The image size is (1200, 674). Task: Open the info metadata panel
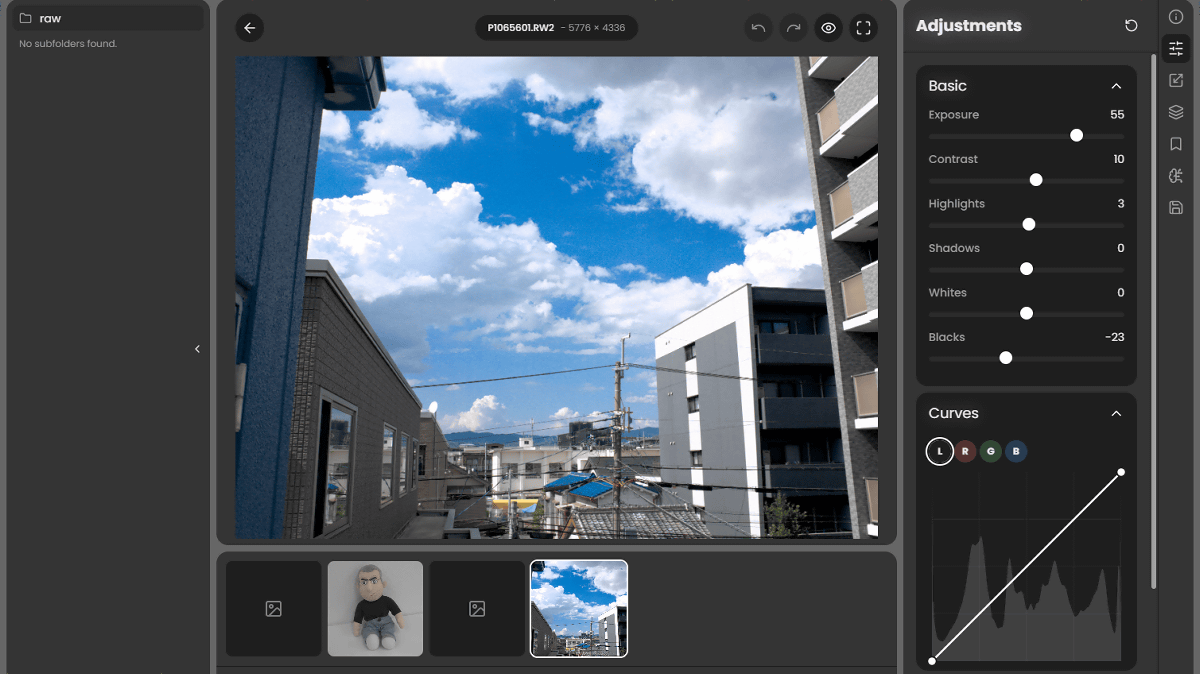(x=1176, y=17)
